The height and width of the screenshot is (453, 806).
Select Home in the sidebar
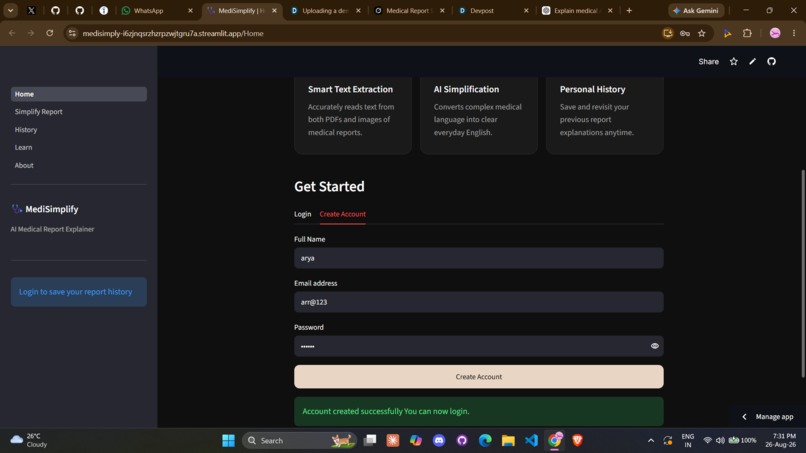pos(79,94)
